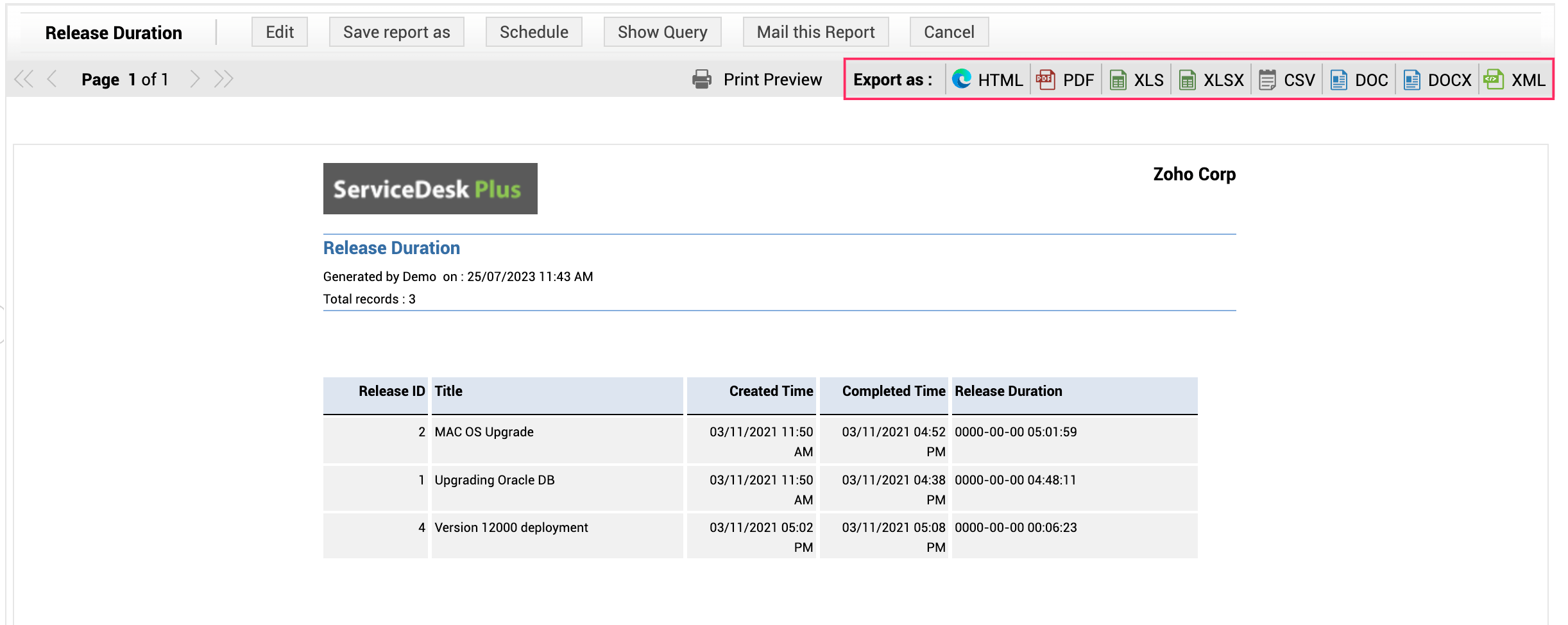Click the ServiceDesk Plus logo
1568x625 pixels.
[x=430, y=189]
